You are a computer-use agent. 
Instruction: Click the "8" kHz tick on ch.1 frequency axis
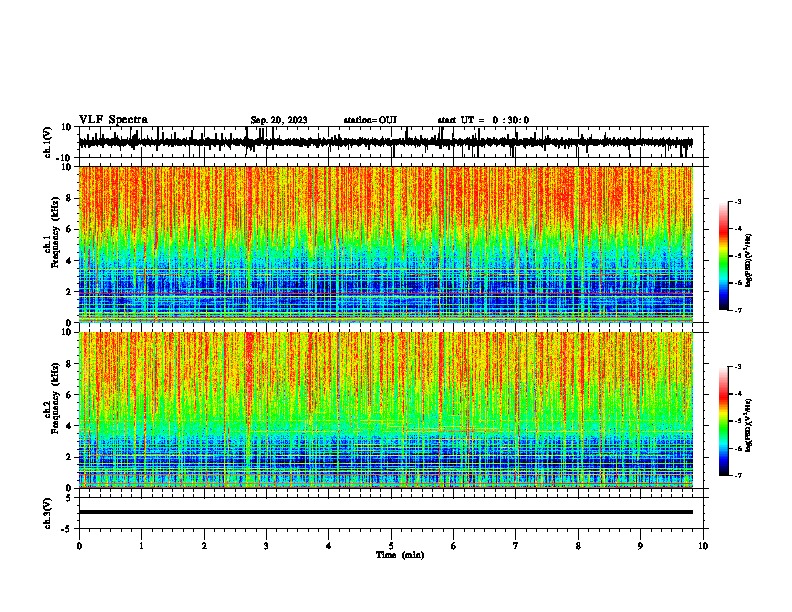tap(69, 198)
